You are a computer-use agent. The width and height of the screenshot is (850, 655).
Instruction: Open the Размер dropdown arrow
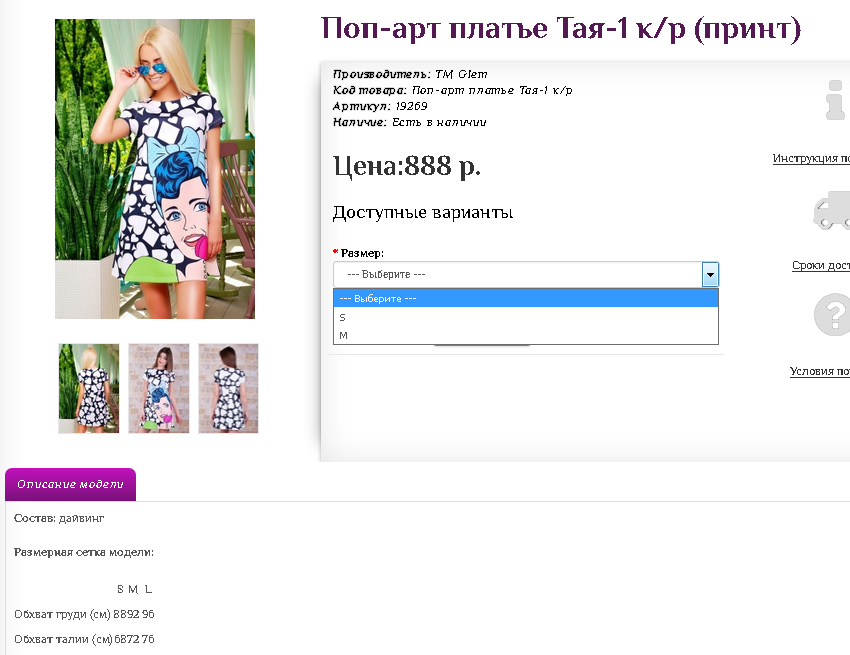pos(710,274)
